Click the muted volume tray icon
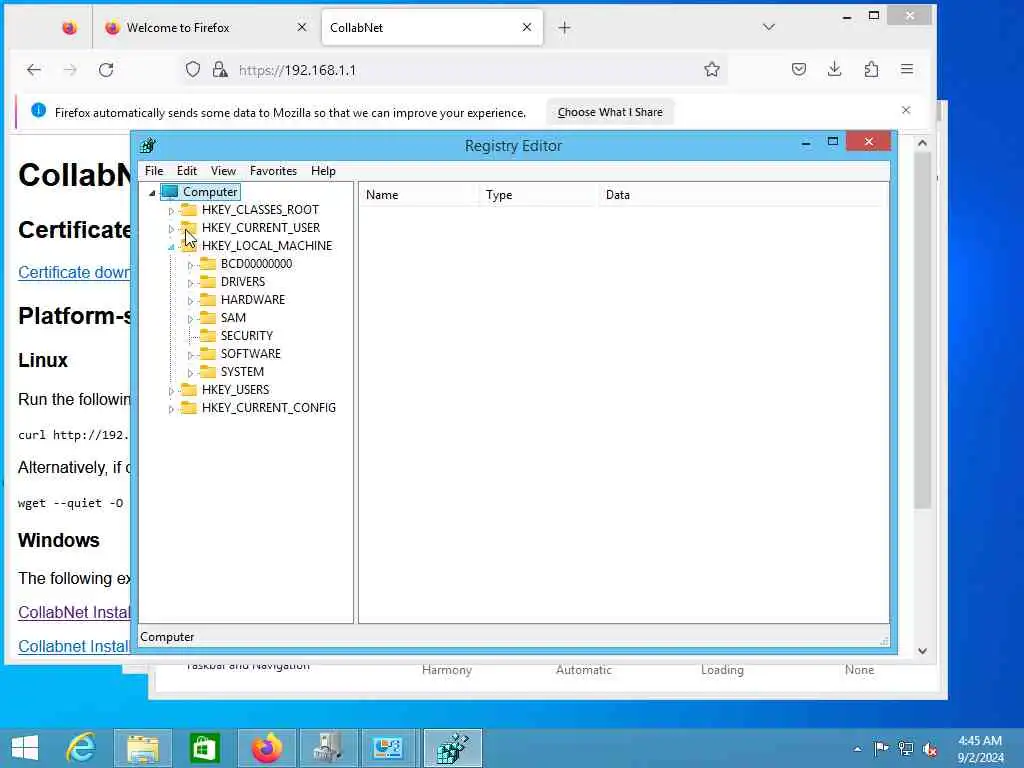Image resolution: width=1024 pixels, height=768 pixels. tap(930, 749)
